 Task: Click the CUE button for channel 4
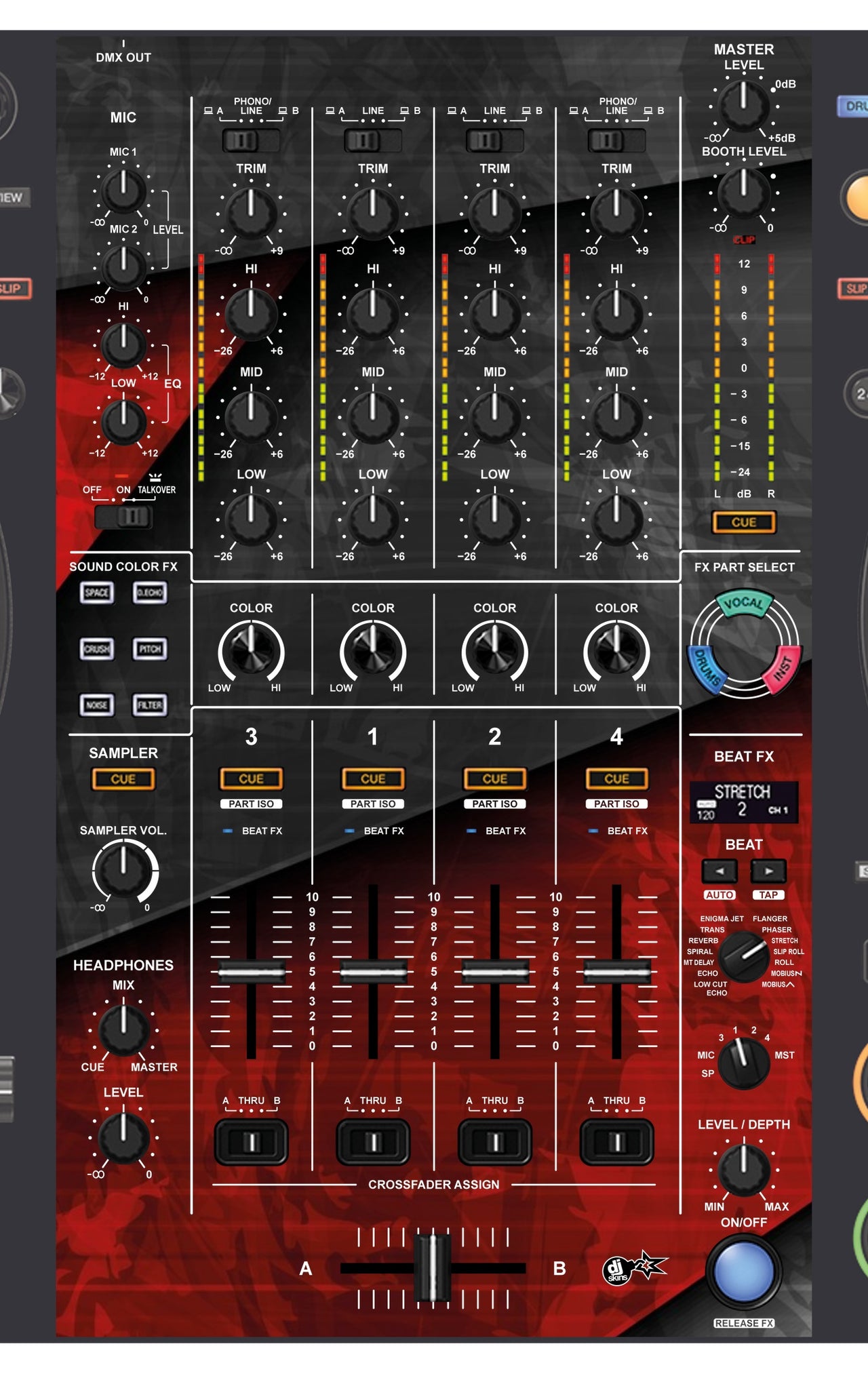616,779
